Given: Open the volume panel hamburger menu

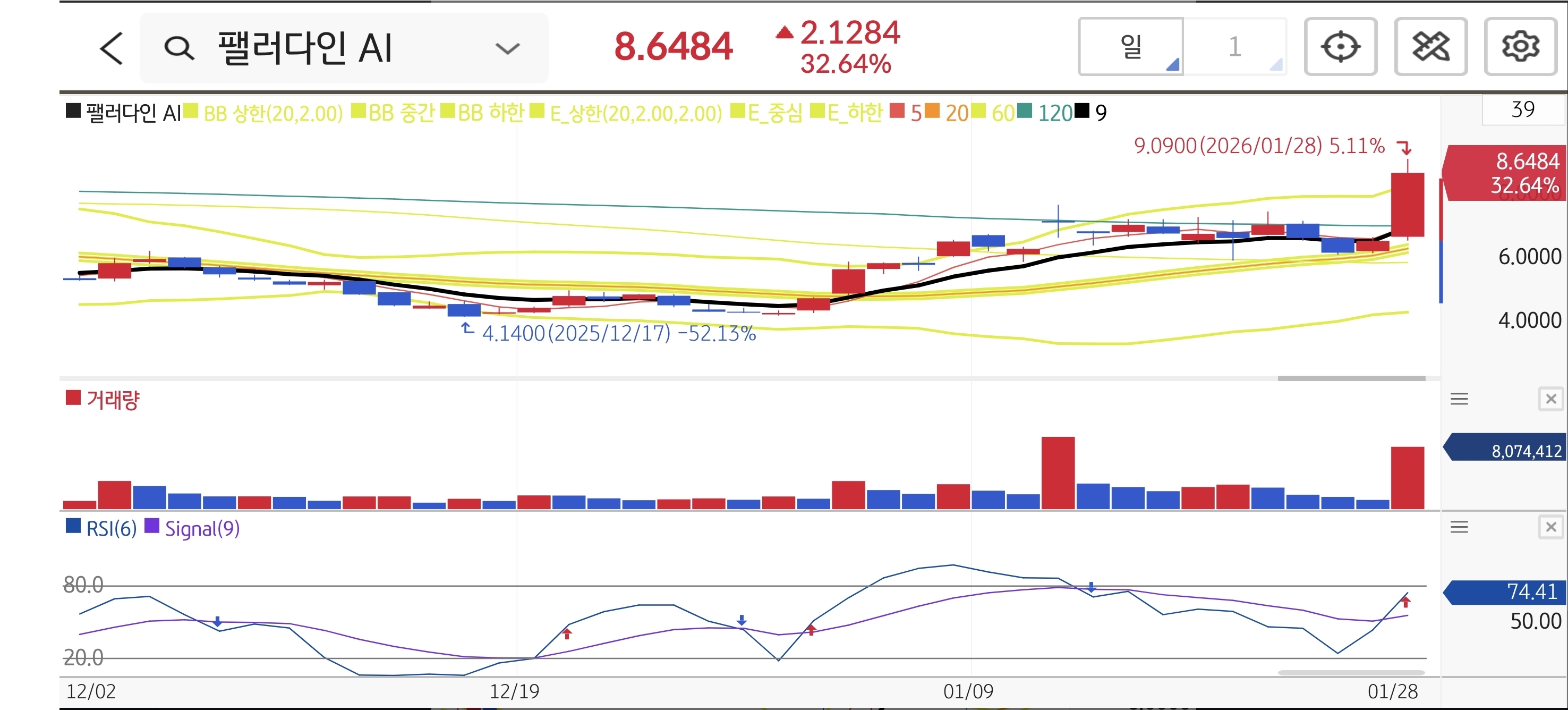Looking at the screenshot, I should (1459, 399).
